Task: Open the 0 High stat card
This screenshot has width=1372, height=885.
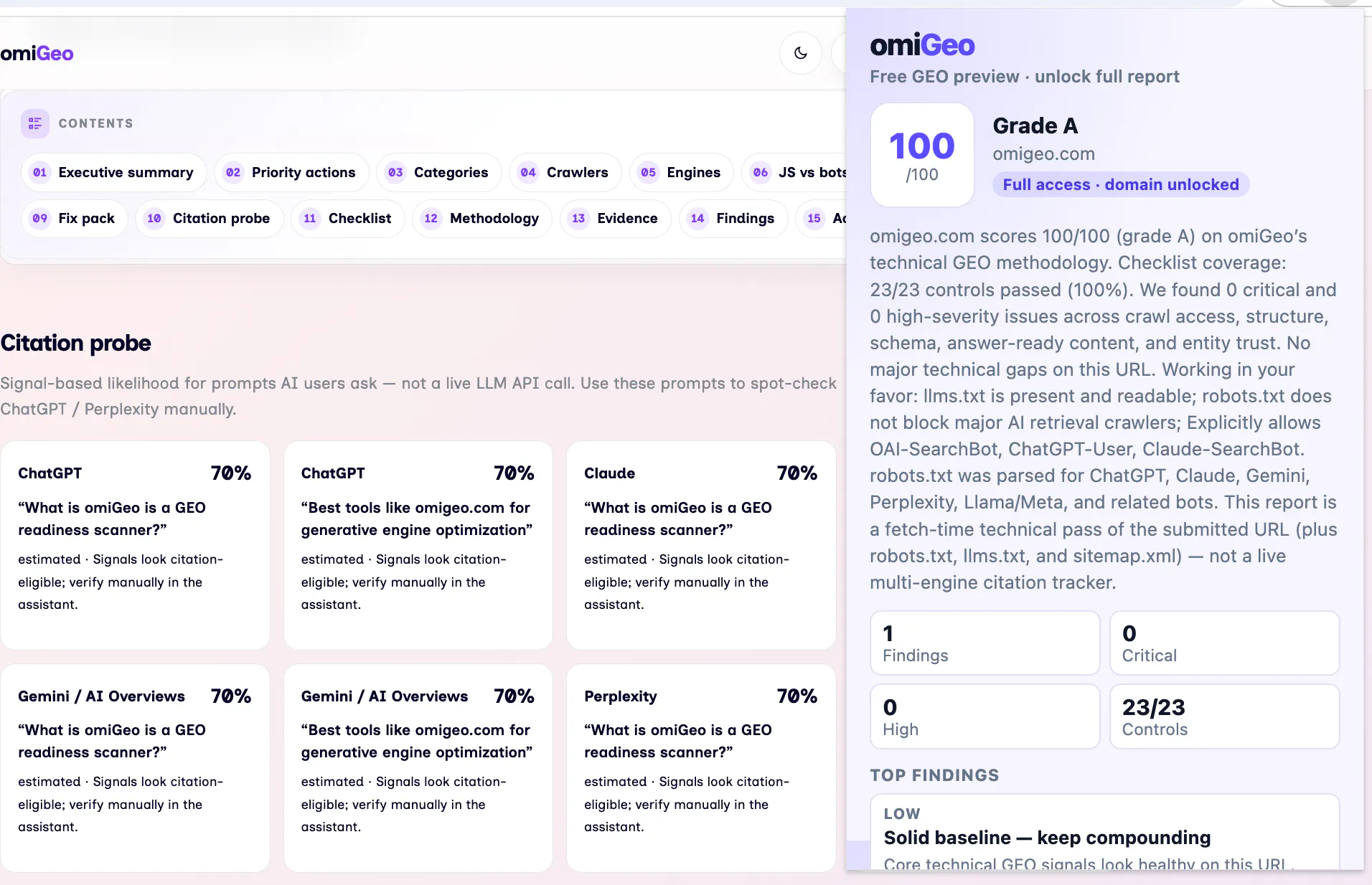Action: [985, 716]
